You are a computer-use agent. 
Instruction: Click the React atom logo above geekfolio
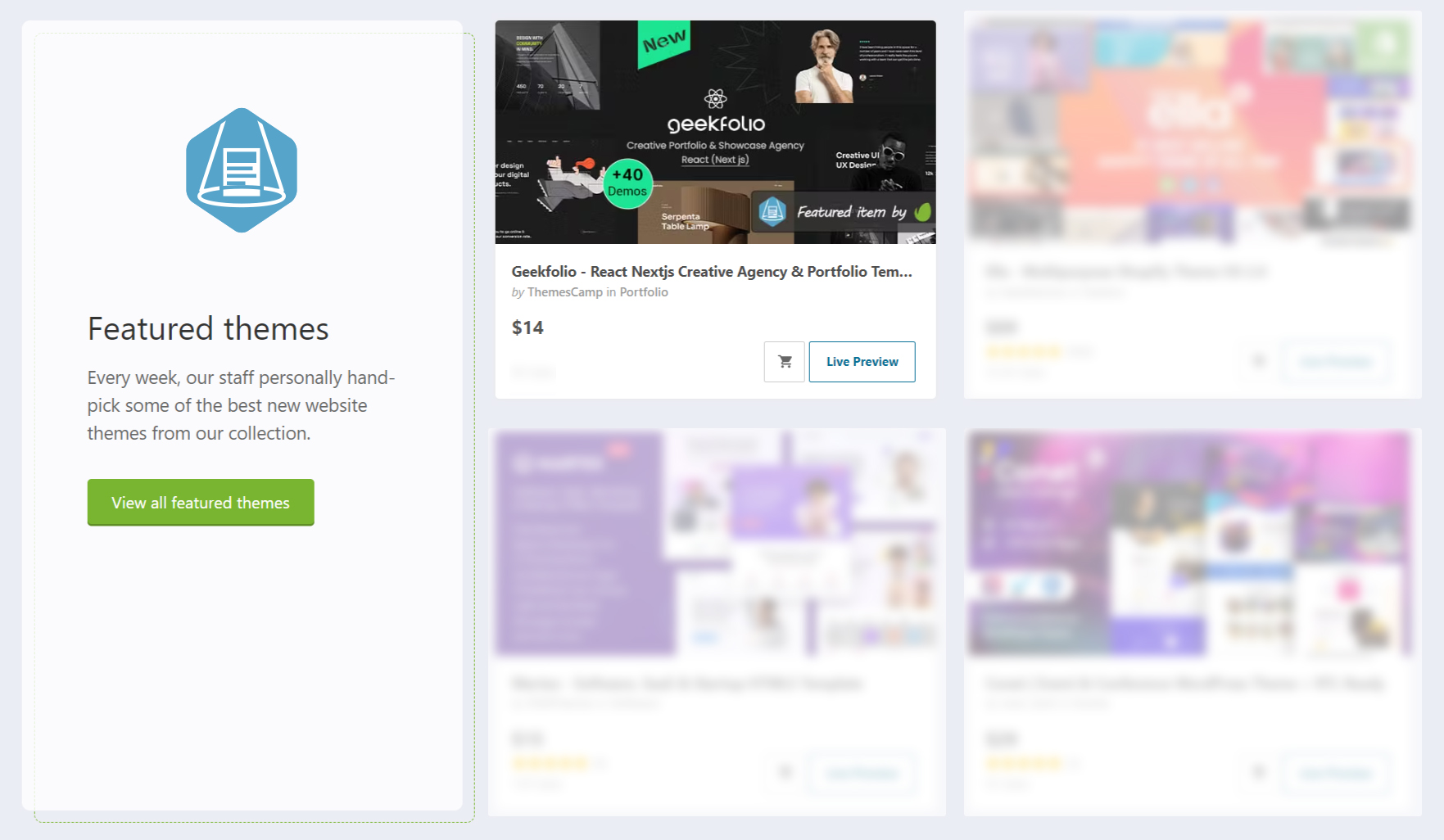[715, 99]
